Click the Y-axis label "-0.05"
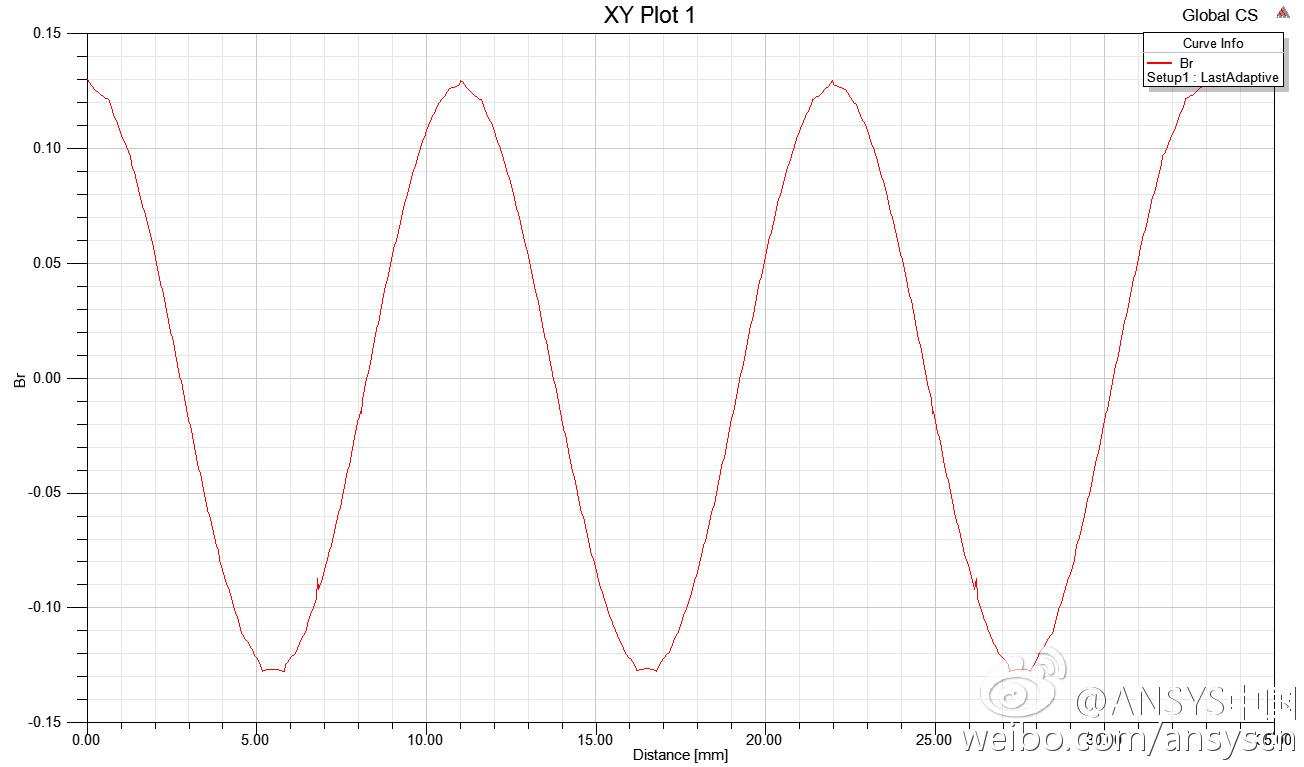Viewport: 1304px width, 767px height. (45, 493)
